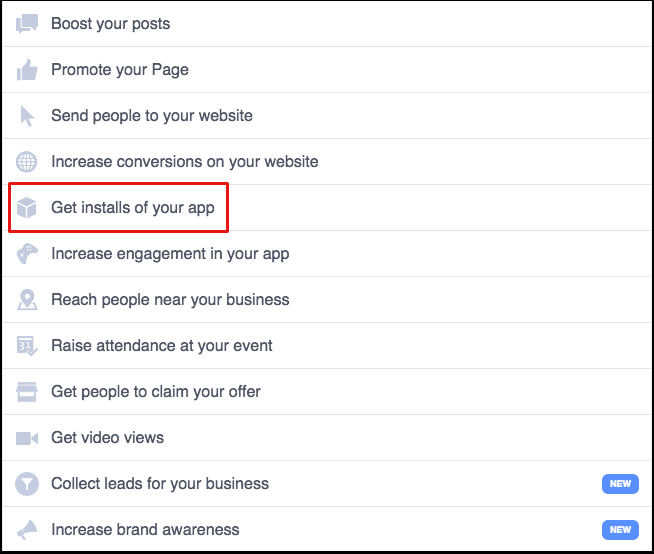Image resolution: width=654 pixels, height=554 pixels.
Task: Select "Get video views" objective
Action: (x=108, y=438)
